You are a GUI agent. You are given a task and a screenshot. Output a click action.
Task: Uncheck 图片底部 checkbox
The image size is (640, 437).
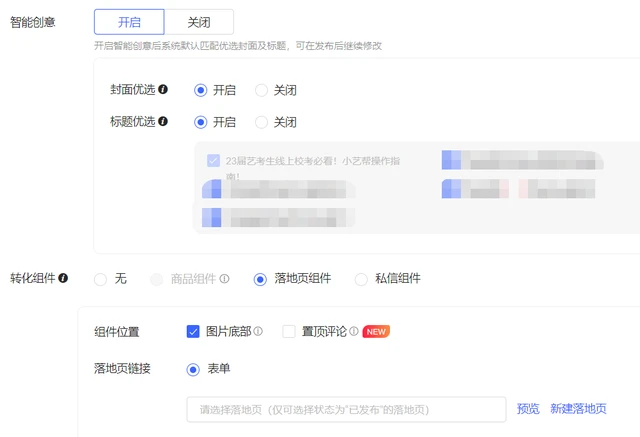click(193, 331)
